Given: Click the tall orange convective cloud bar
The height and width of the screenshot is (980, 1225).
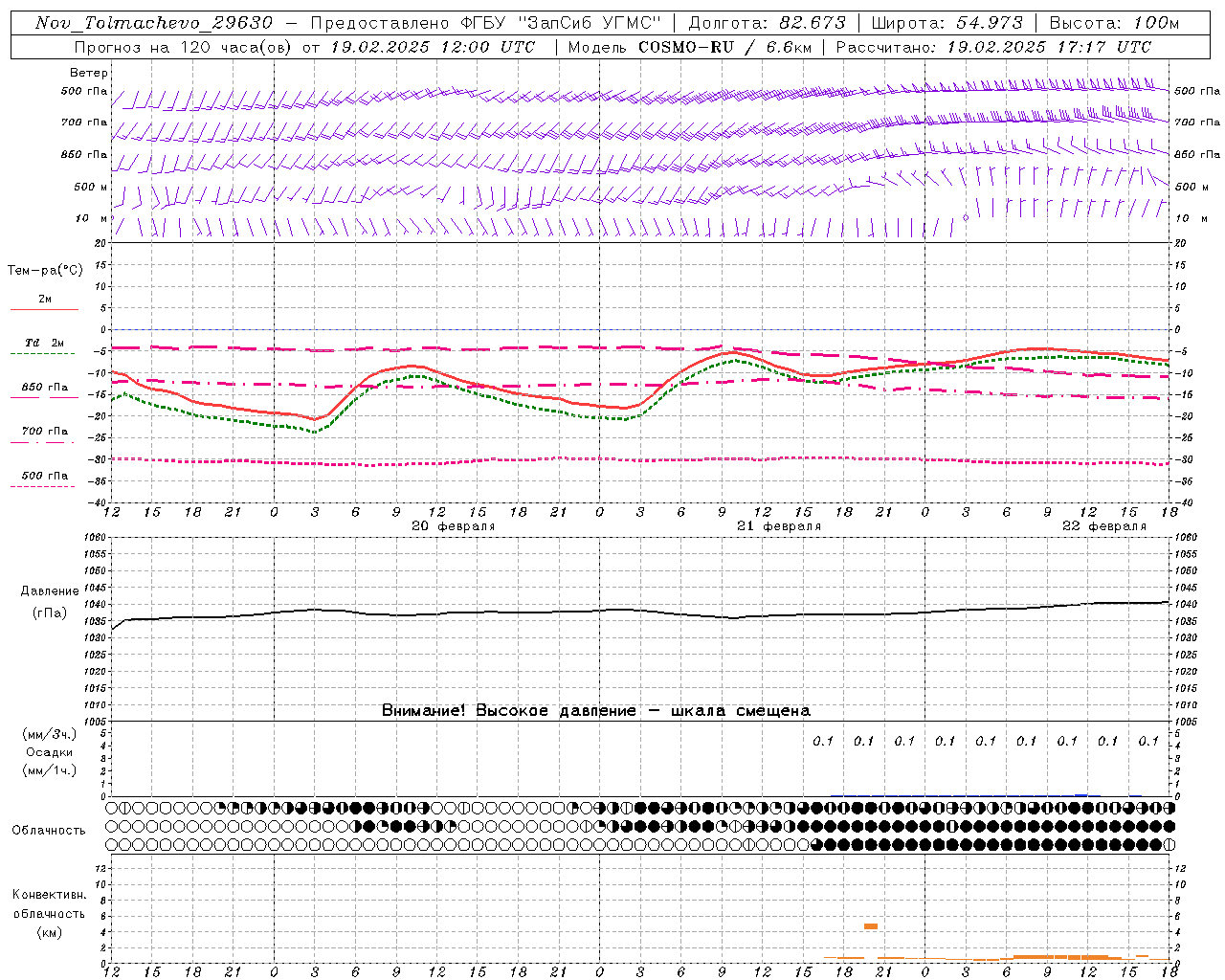Looking at the screenshot, I should point(870,926).
